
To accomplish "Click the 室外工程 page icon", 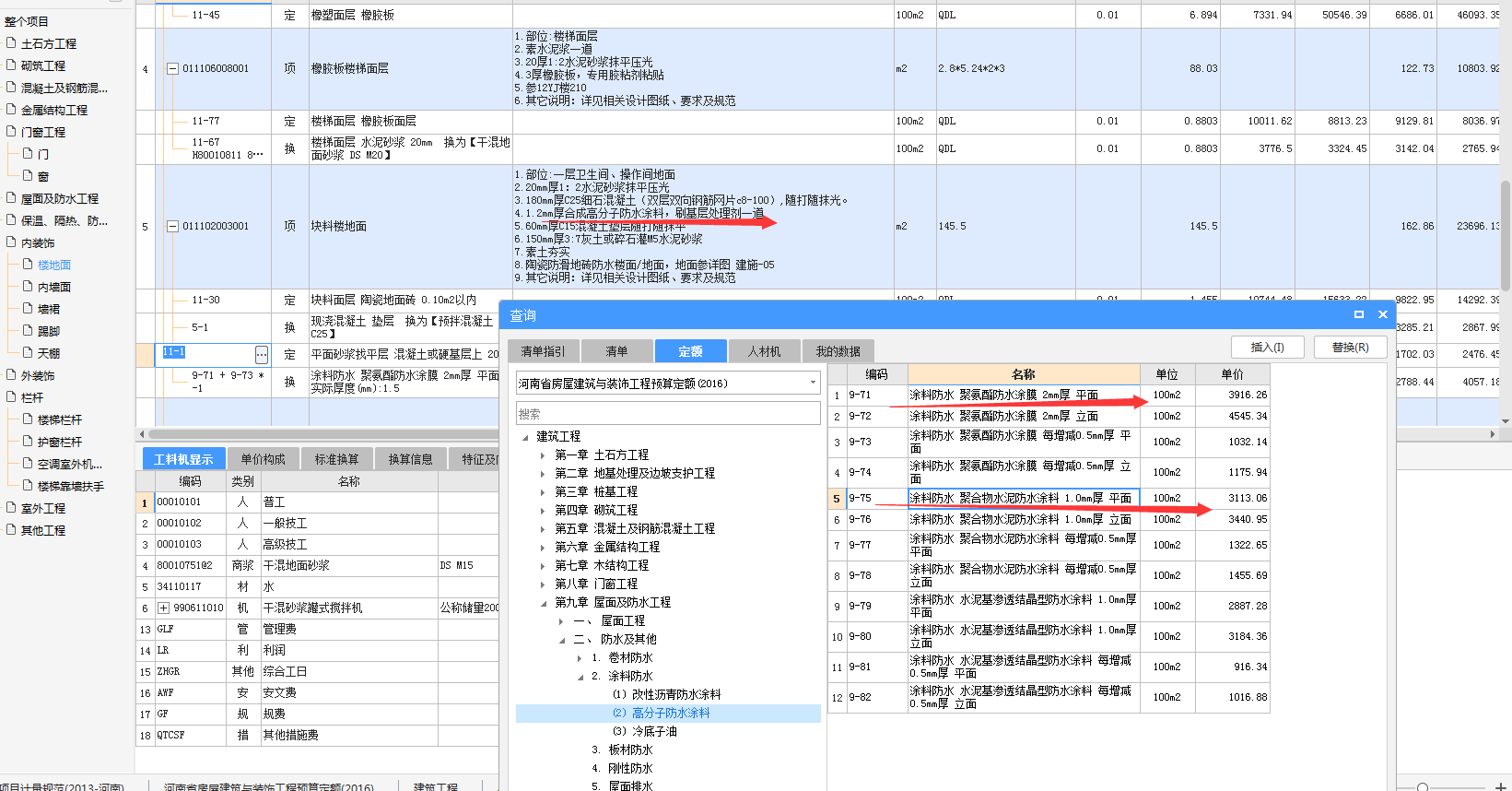I will click(x=11, y=508).
